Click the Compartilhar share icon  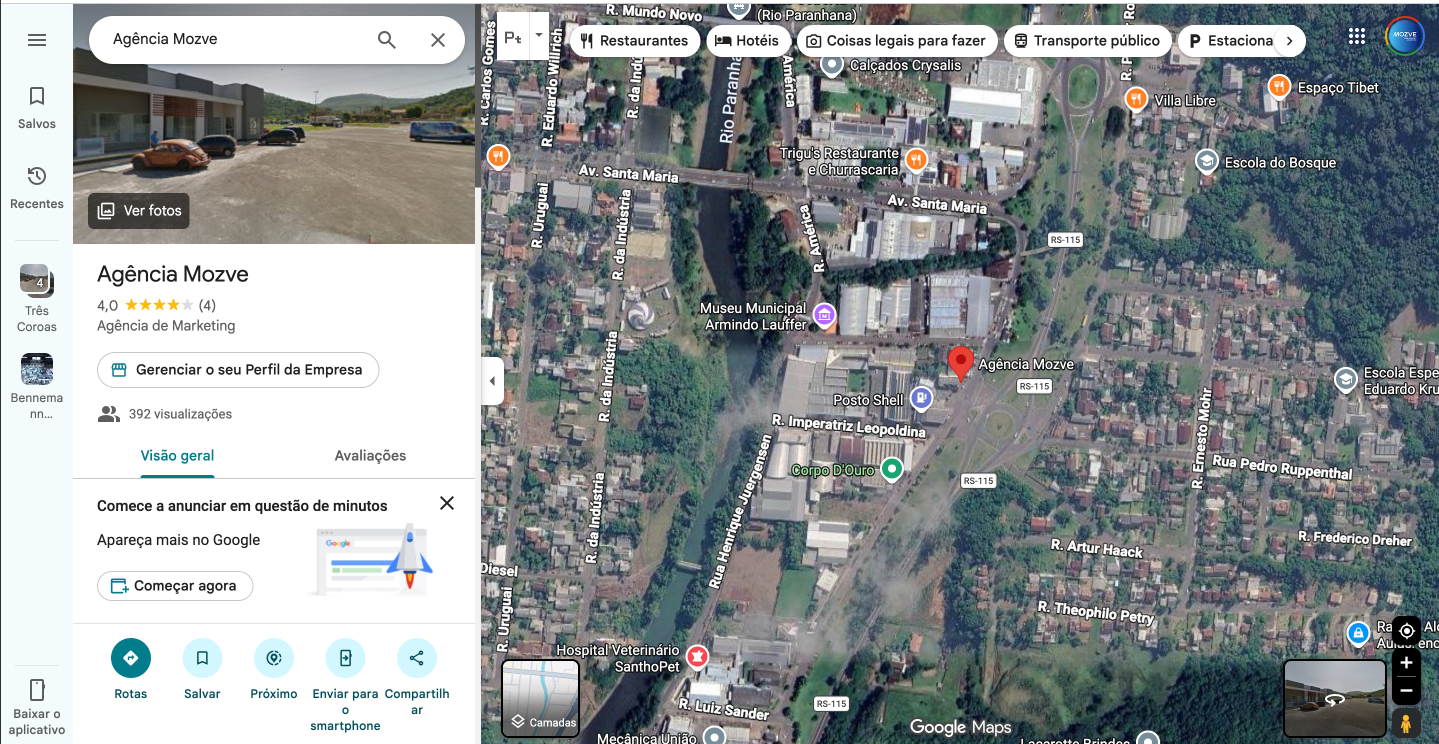(417, 658)
